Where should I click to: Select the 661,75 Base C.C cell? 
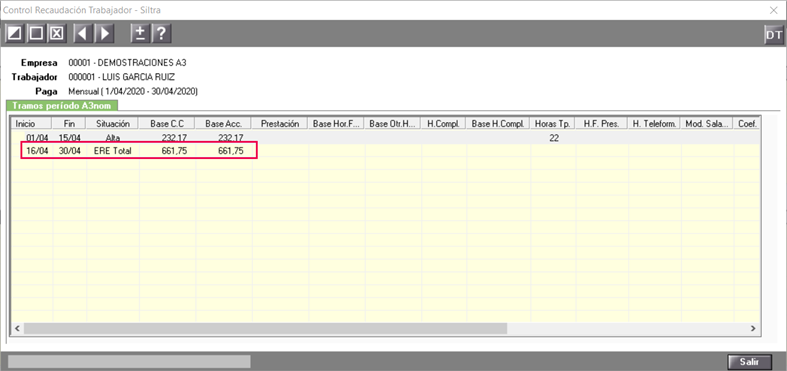167,151
